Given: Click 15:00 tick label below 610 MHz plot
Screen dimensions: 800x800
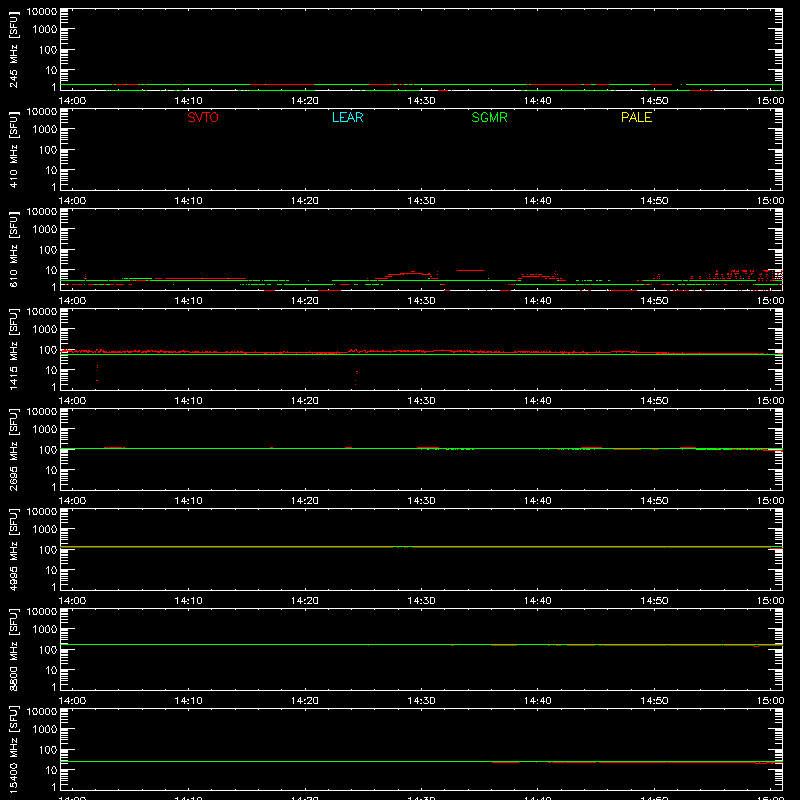Looking at the screenshot, I should [x=770, y=301].
